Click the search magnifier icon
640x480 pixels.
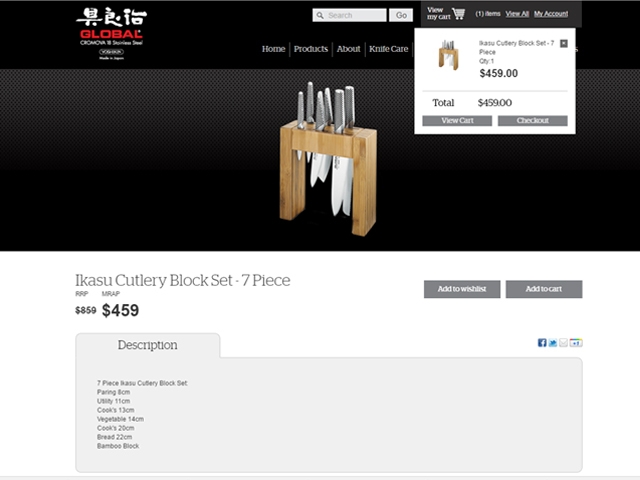[320, 16]
